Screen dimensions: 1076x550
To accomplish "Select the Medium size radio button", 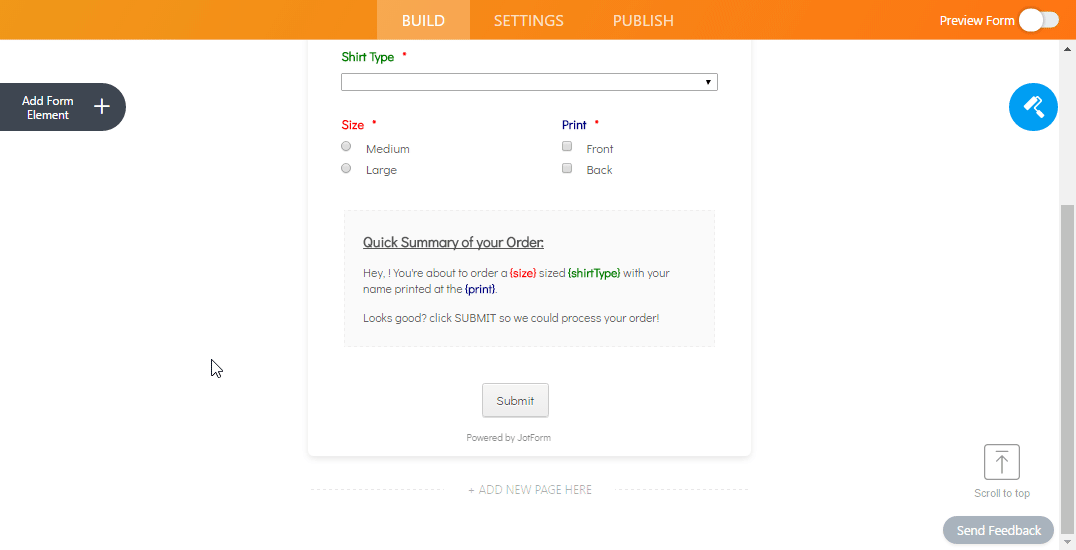I will pyautogui.click(x=346, y=146).
